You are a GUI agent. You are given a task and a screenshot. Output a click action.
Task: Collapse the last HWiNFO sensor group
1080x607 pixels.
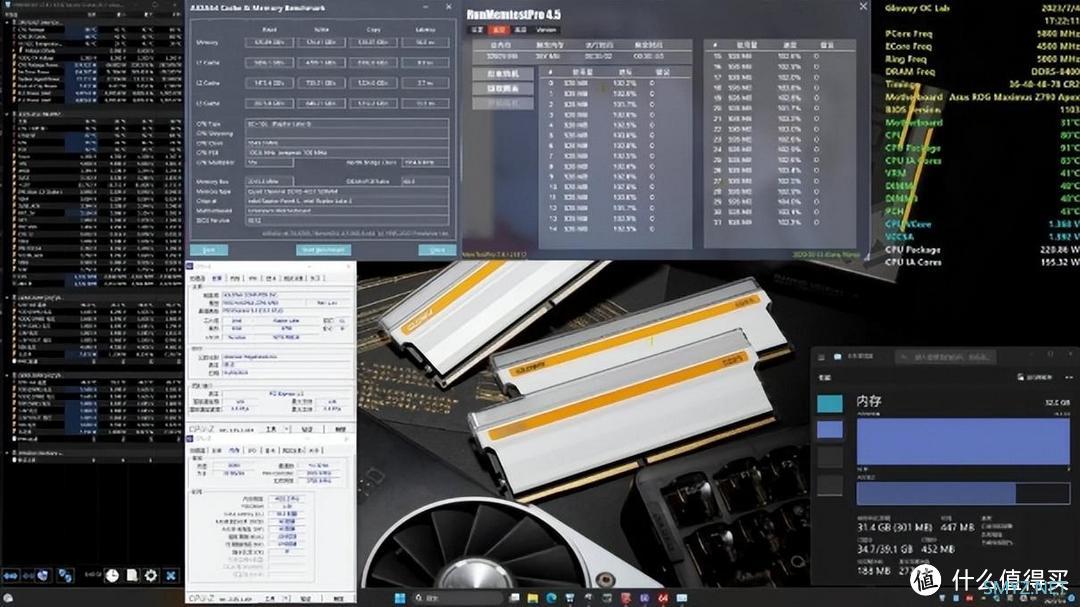tap(7, 453)
